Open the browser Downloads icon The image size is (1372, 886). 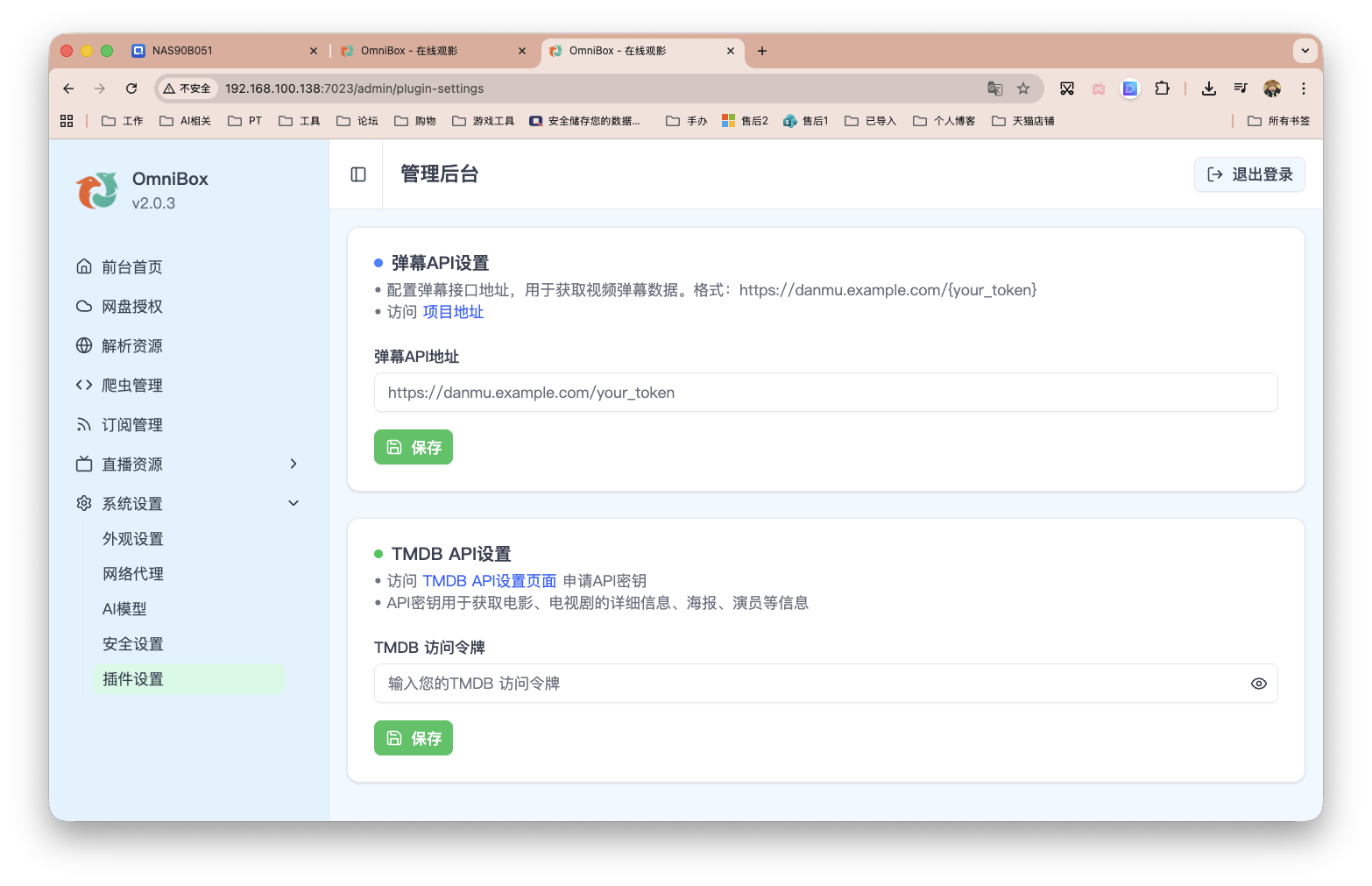pyautogui.click(x=1209, y=89)
